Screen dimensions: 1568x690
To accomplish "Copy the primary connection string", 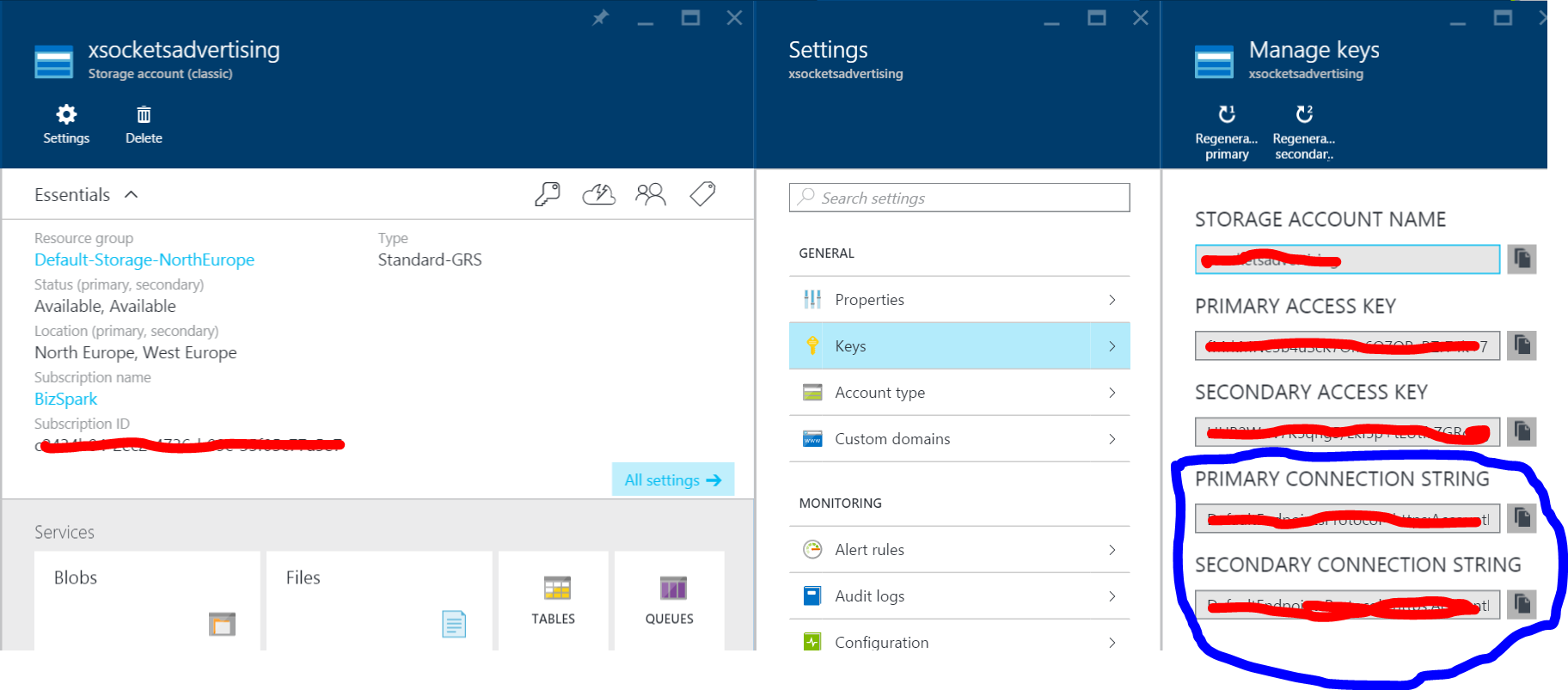I will [1522, 517].
